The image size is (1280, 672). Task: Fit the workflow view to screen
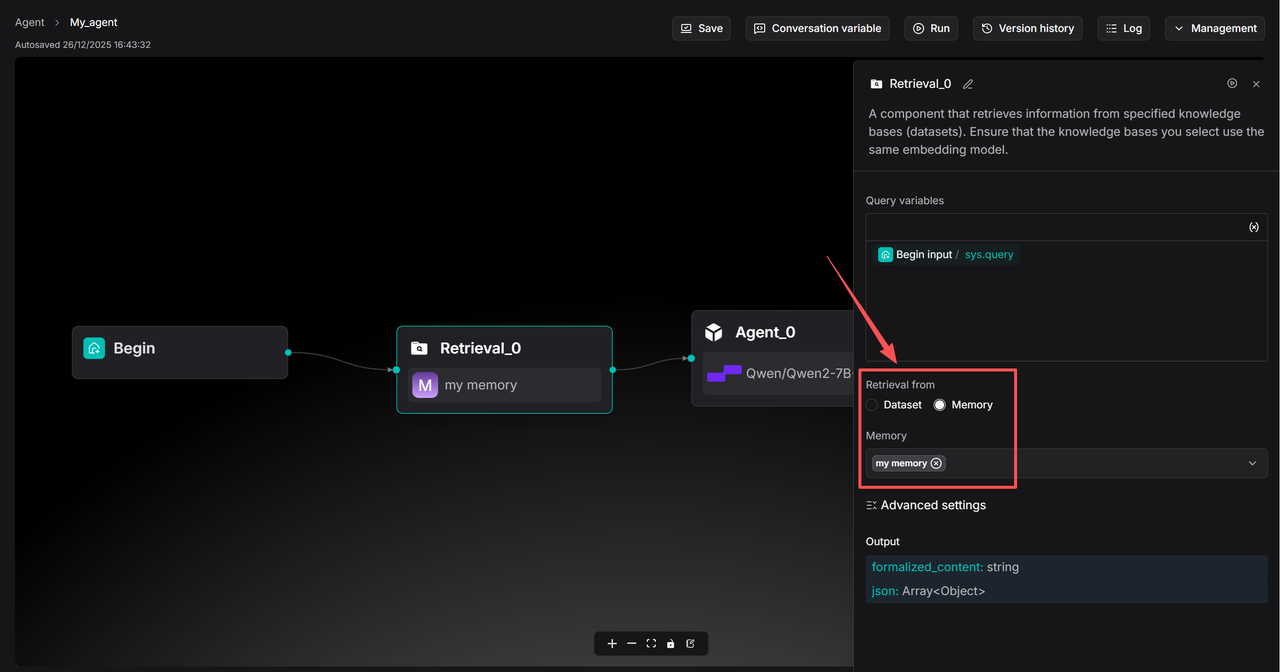(x=651, y=644)
